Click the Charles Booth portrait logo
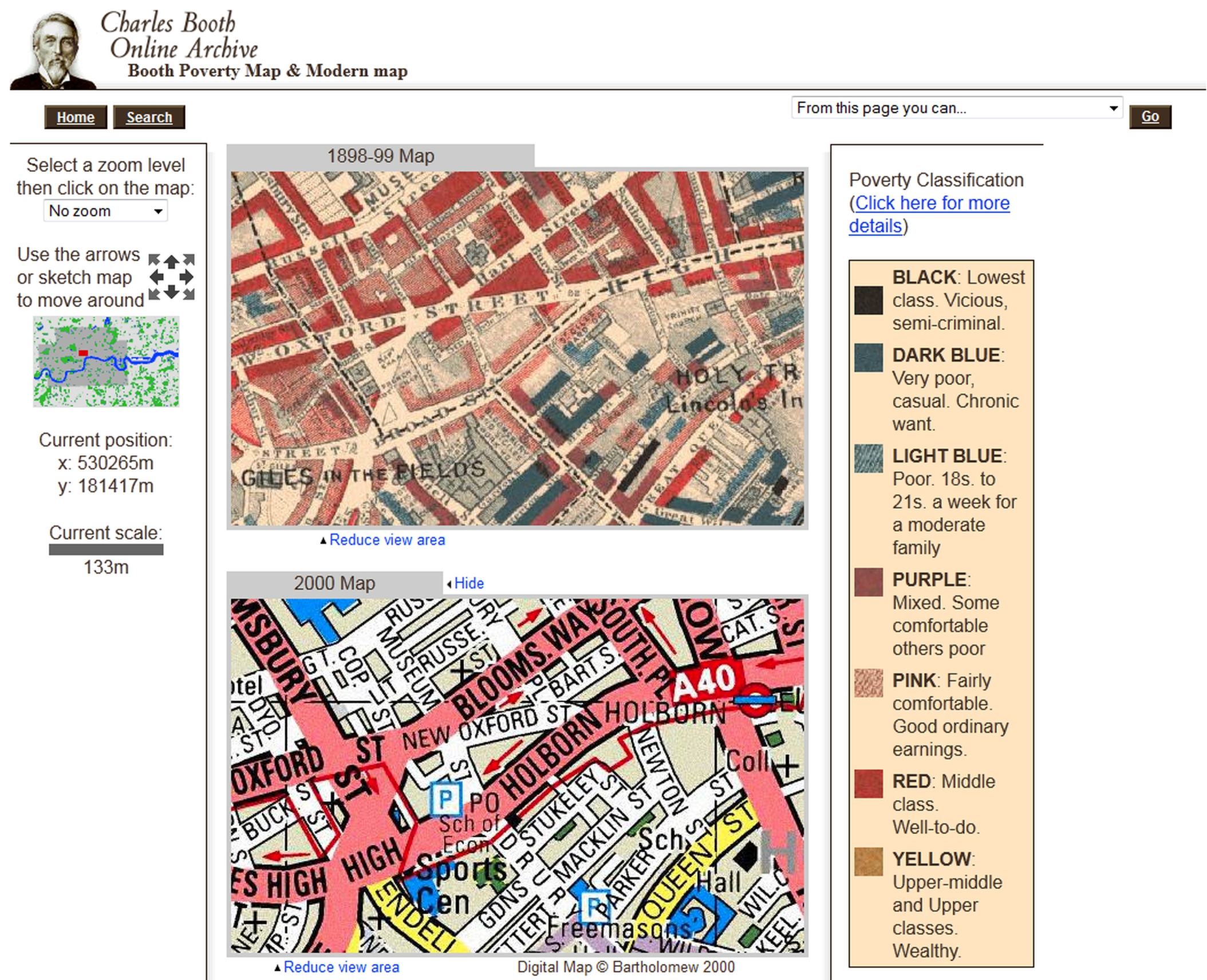The width and height of the screenshot is (1207, 980). pyautogui.click(x=54, y=50)
